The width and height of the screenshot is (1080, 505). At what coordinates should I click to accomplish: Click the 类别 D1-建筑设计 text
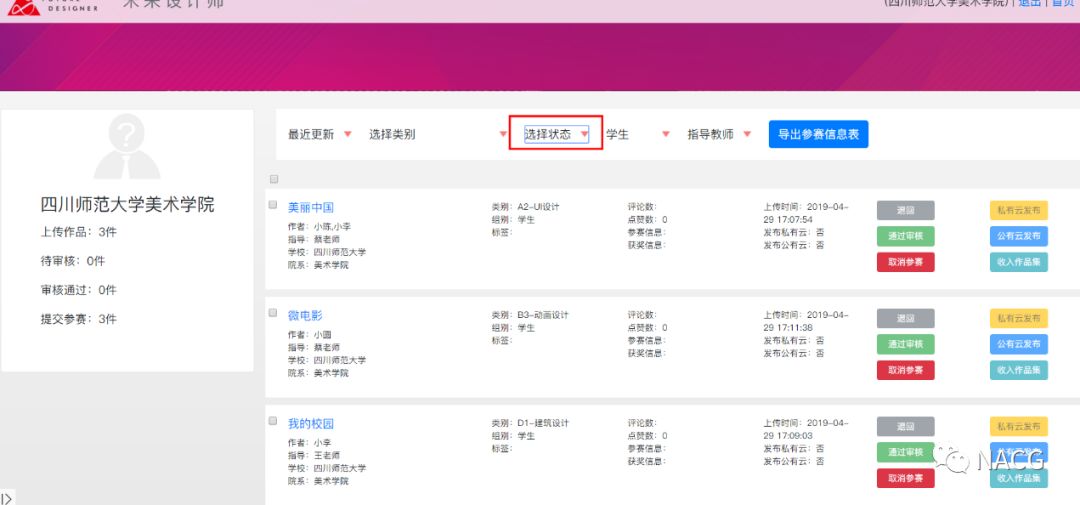[530, 423]
